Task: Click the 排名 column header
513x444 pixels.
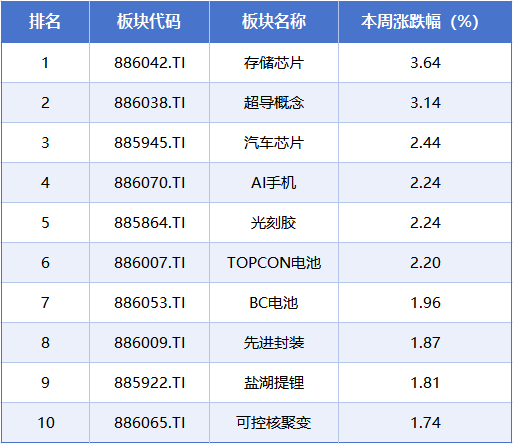Action: click(45, 22)
